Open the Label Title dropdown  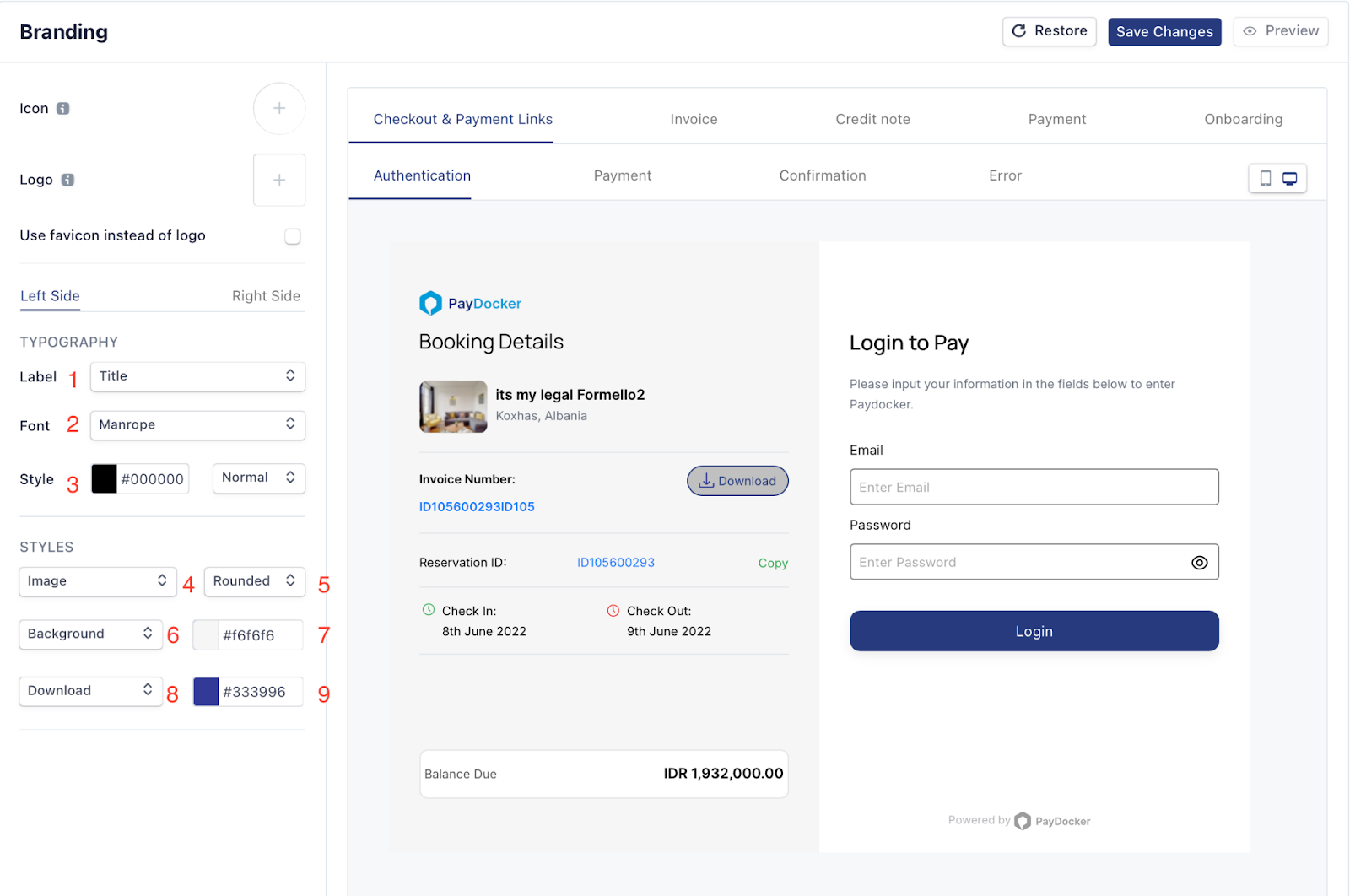(197, 376)
